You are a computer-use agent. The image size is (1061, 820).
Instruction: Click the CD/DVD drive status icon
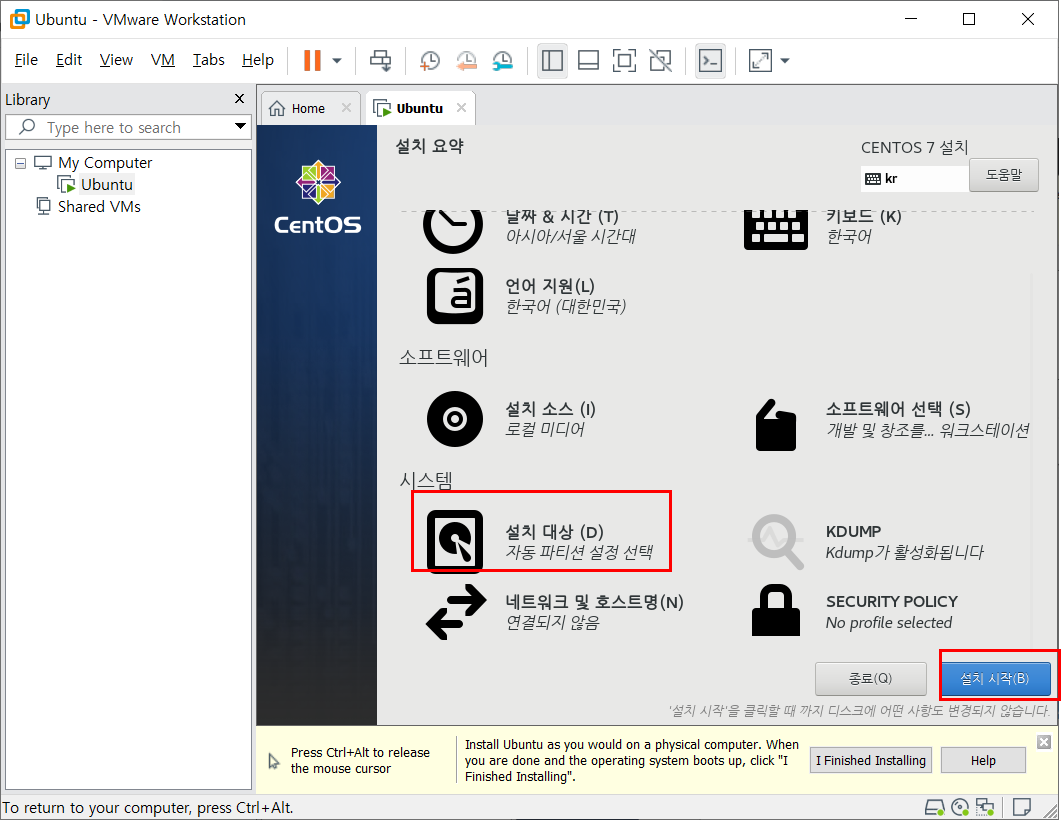(x=960, y=807)
